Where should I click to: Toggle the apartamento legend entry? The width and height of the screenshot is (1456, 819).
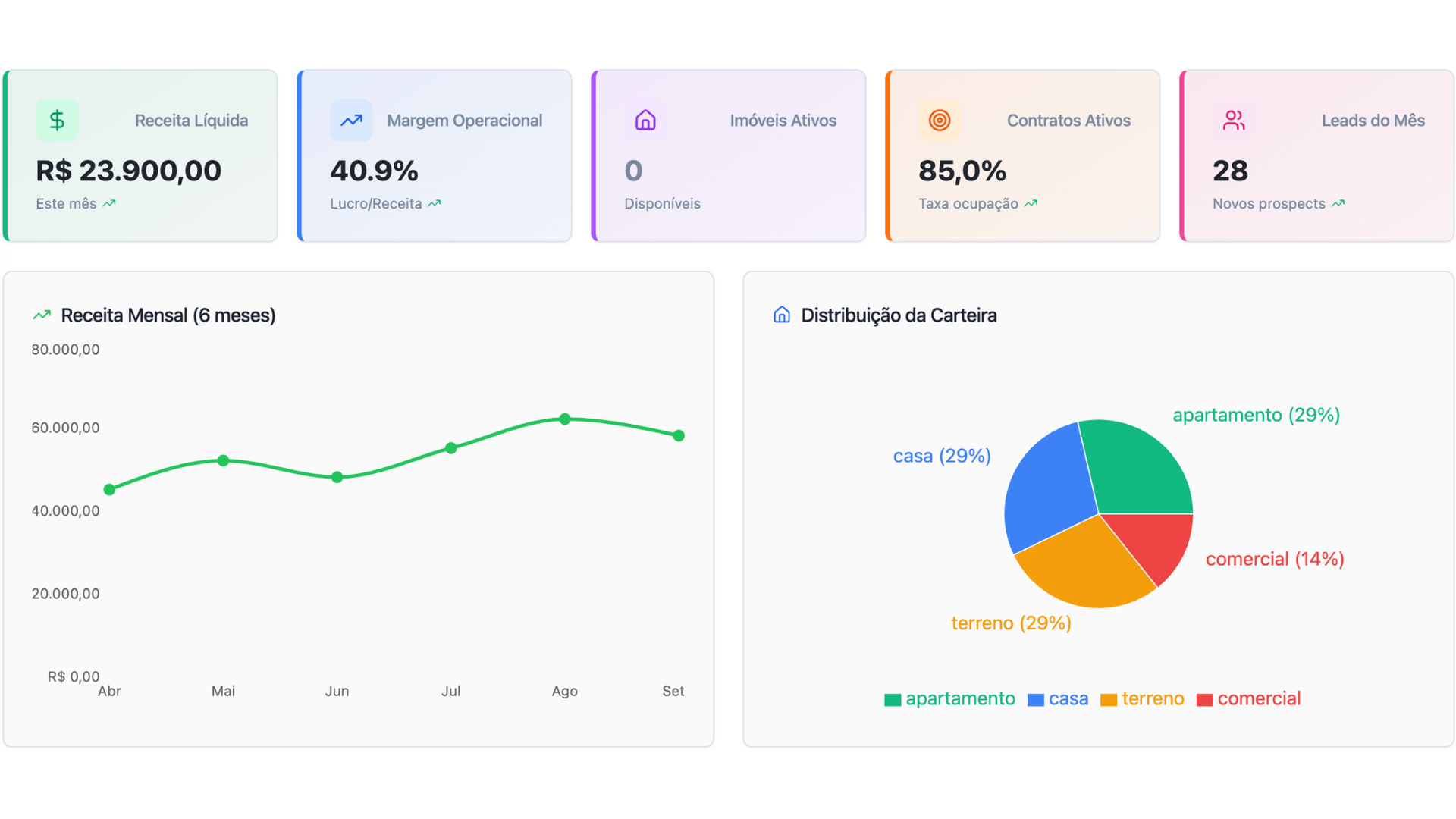coord(950,698)
